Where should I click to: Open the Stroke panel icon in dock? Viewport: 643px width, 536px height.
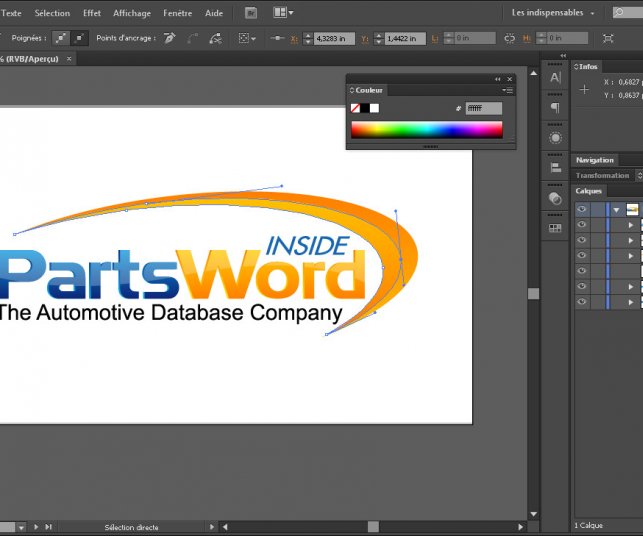(x=556, y=137)
